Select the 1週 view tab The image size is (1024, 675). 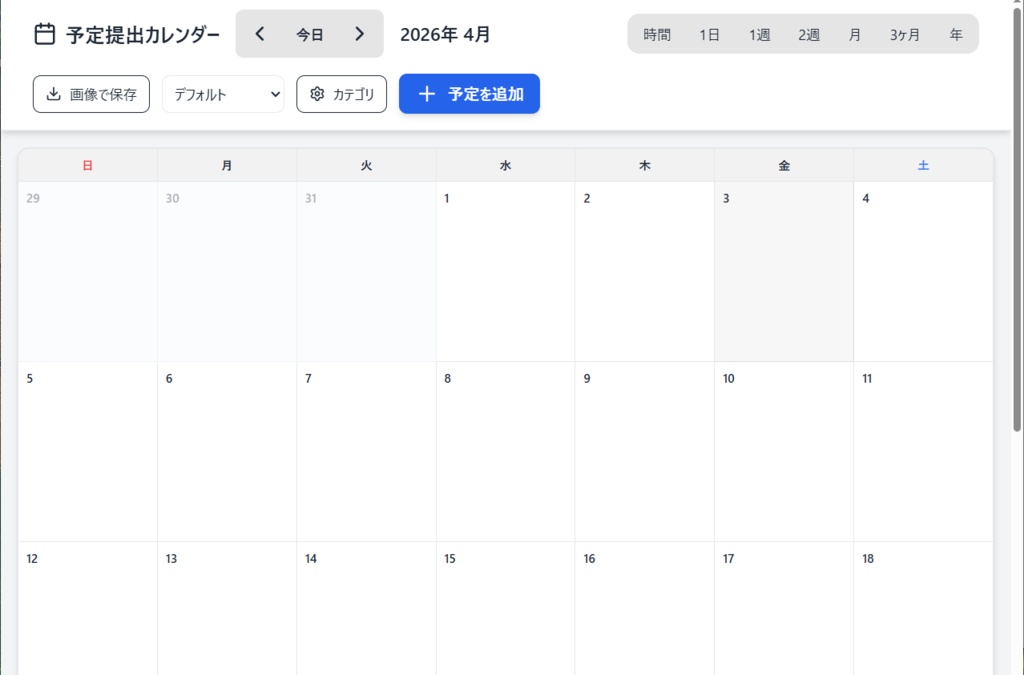pyautogui.click(x=760, y=35)
